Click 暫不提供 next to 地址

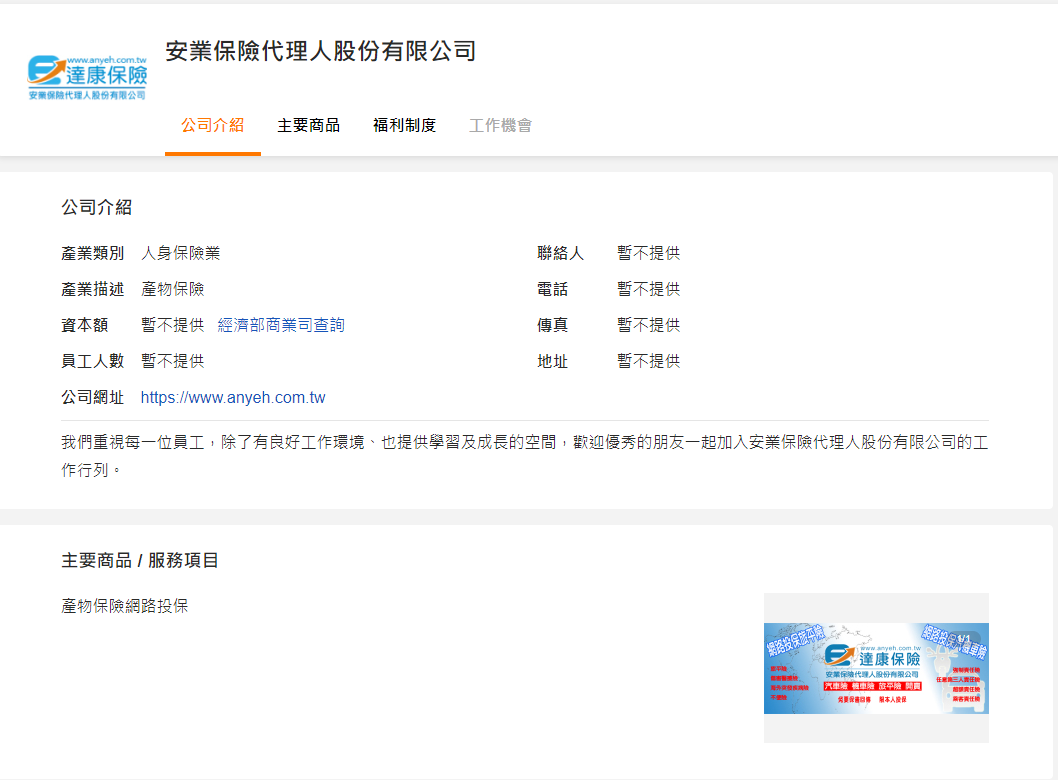click(648, 361)
